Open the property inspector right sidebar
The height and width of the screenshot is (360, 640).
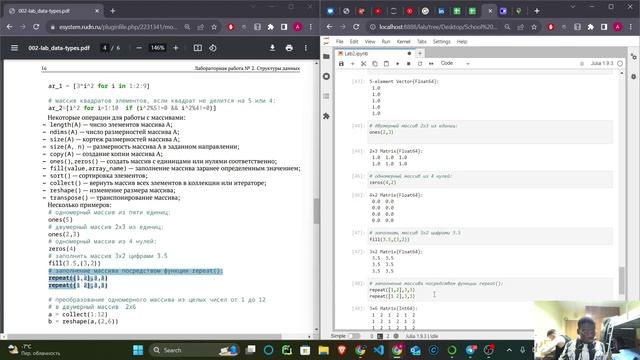point(633,57)
